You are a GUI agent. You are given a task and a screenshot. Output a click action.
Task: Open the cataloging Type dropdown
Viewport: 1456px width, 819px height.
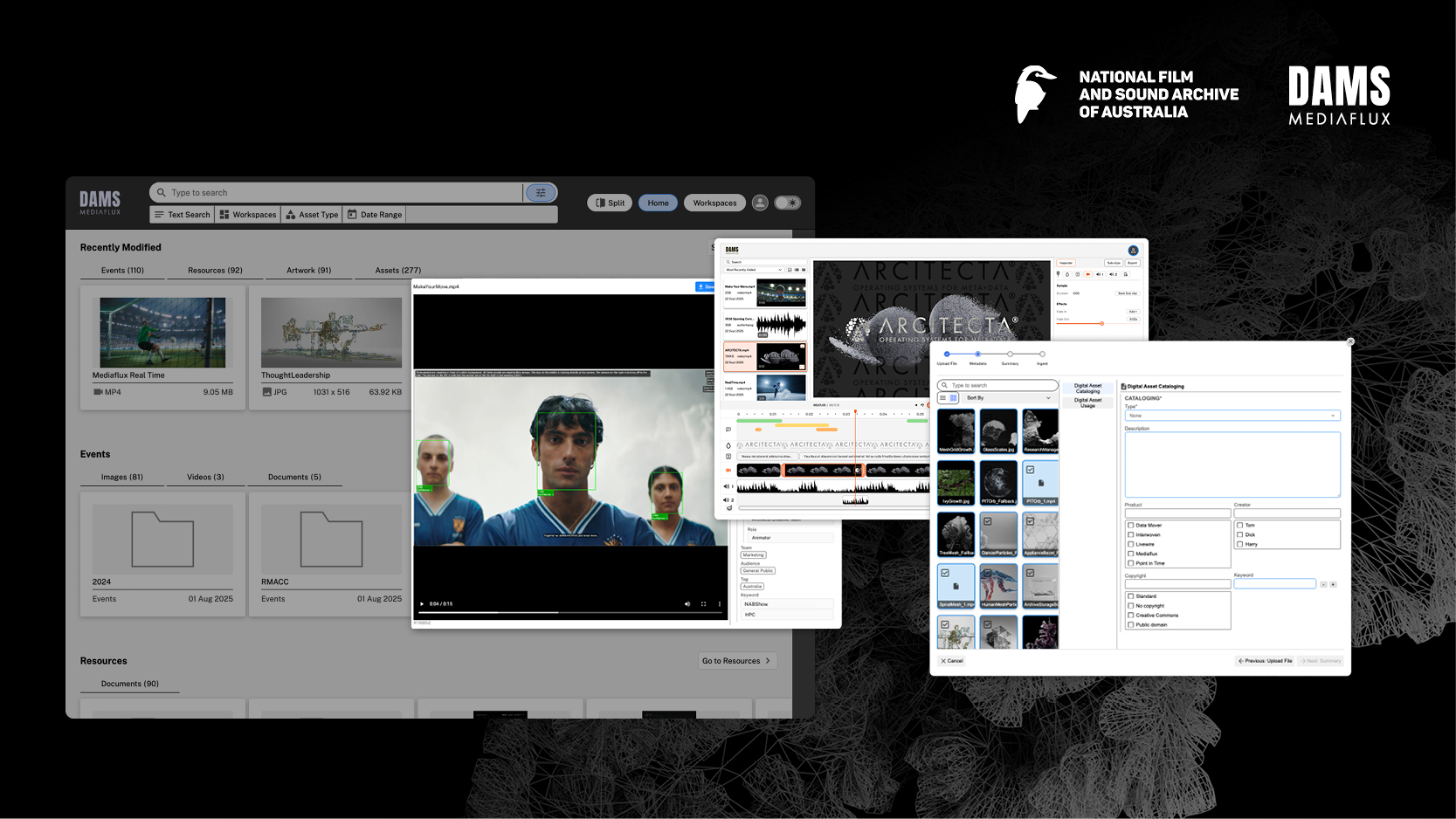click(1232, 416)
